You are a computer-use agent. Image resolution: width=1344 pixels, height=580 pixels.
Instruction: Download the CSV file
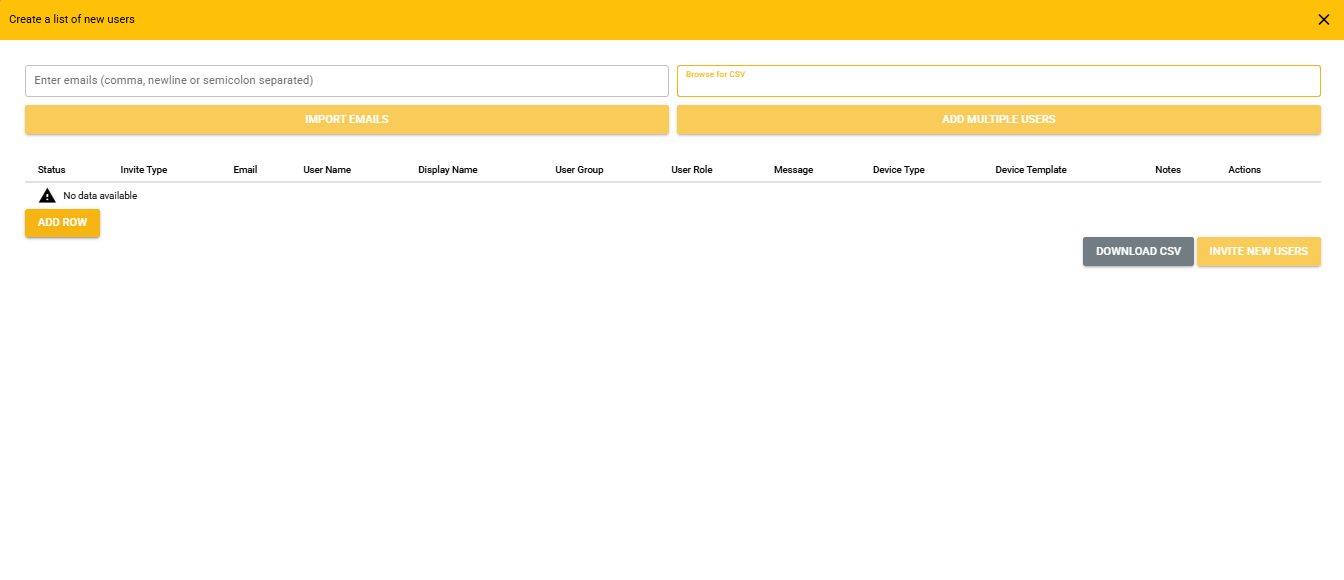click(x=1137, y=252)
